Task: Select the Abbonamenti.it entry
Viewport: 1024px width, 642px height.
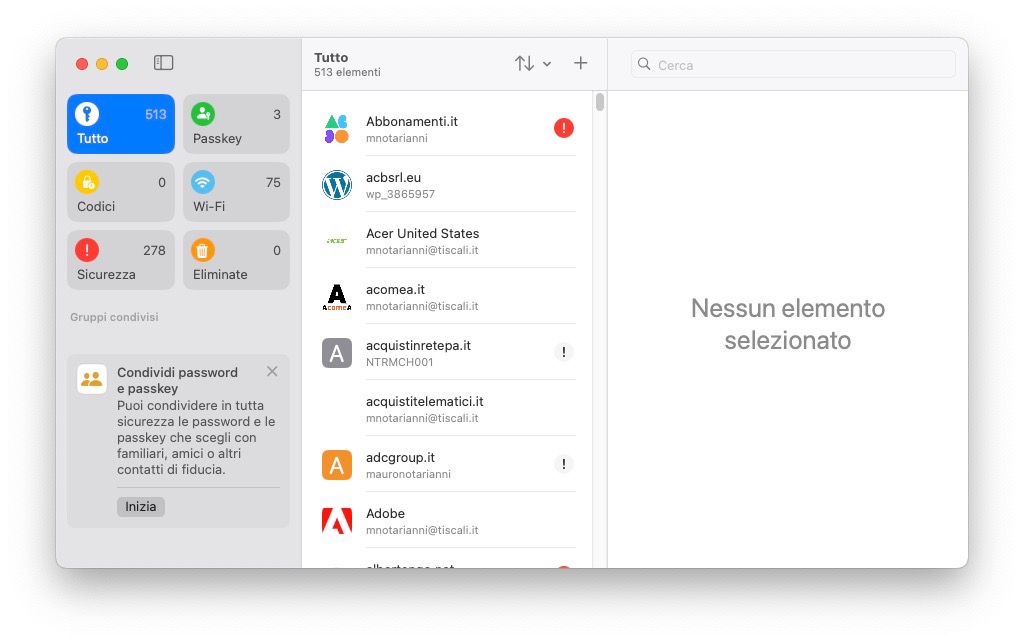Action: (449, 129)
